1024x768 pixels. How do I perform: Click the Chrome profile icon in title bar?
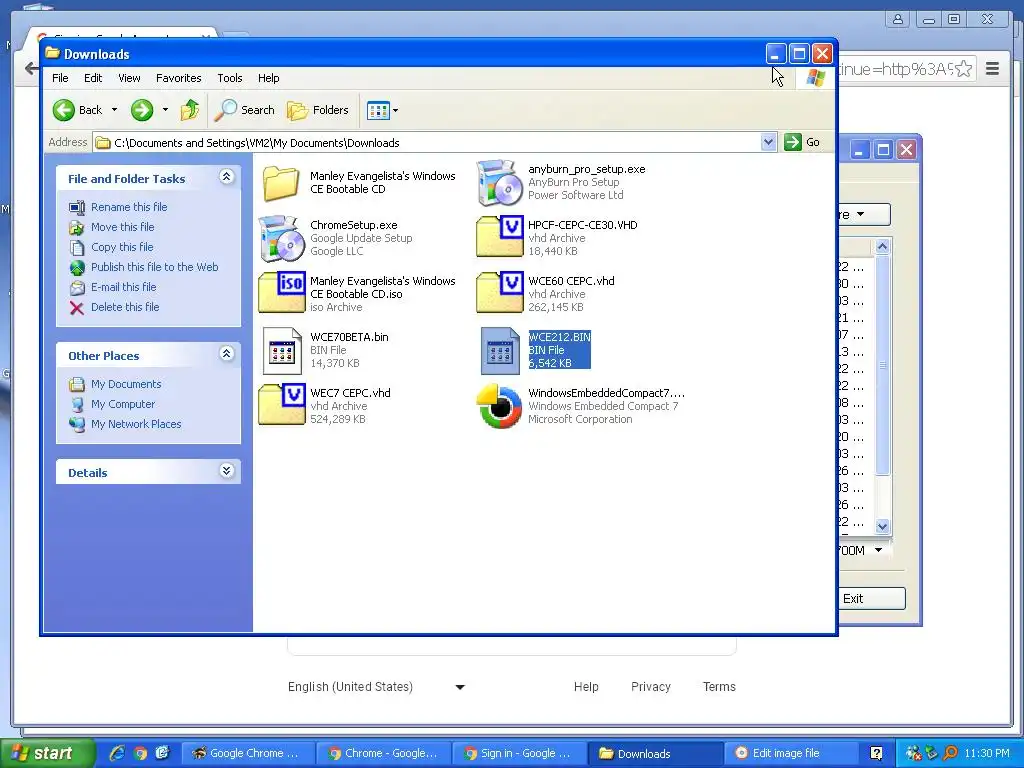click(898, 19)
